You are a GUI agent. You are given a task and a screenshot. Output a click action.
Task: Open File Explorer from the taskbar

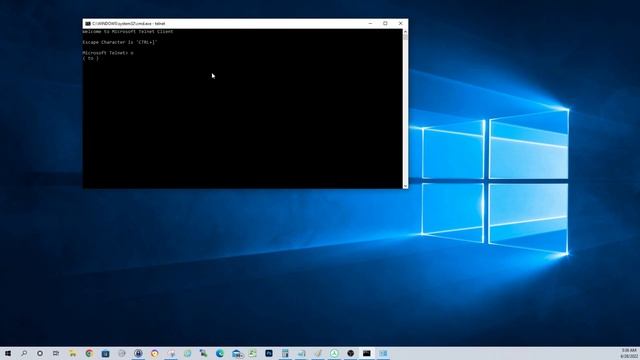tap(73, 353)
